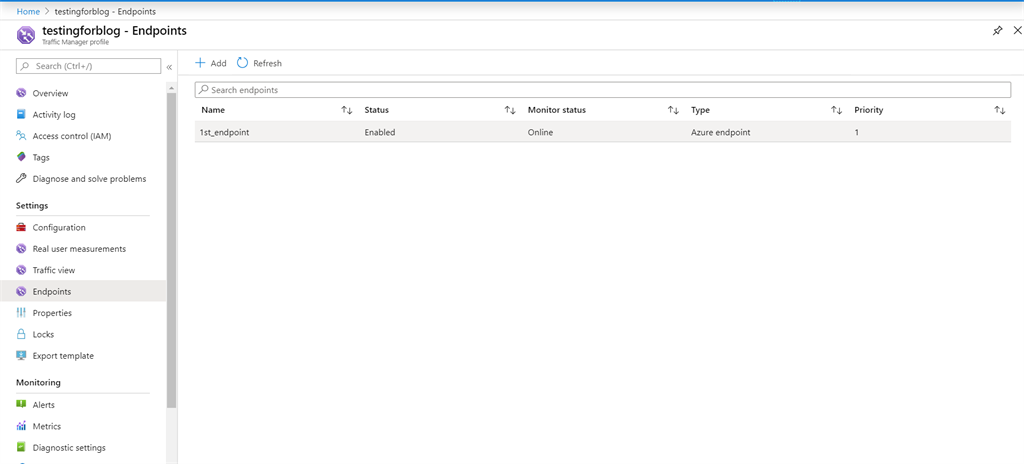This screenshot has height=464, width=1024.
Task: Sort endpoints by Monitor status arrows
Action: 673,110
